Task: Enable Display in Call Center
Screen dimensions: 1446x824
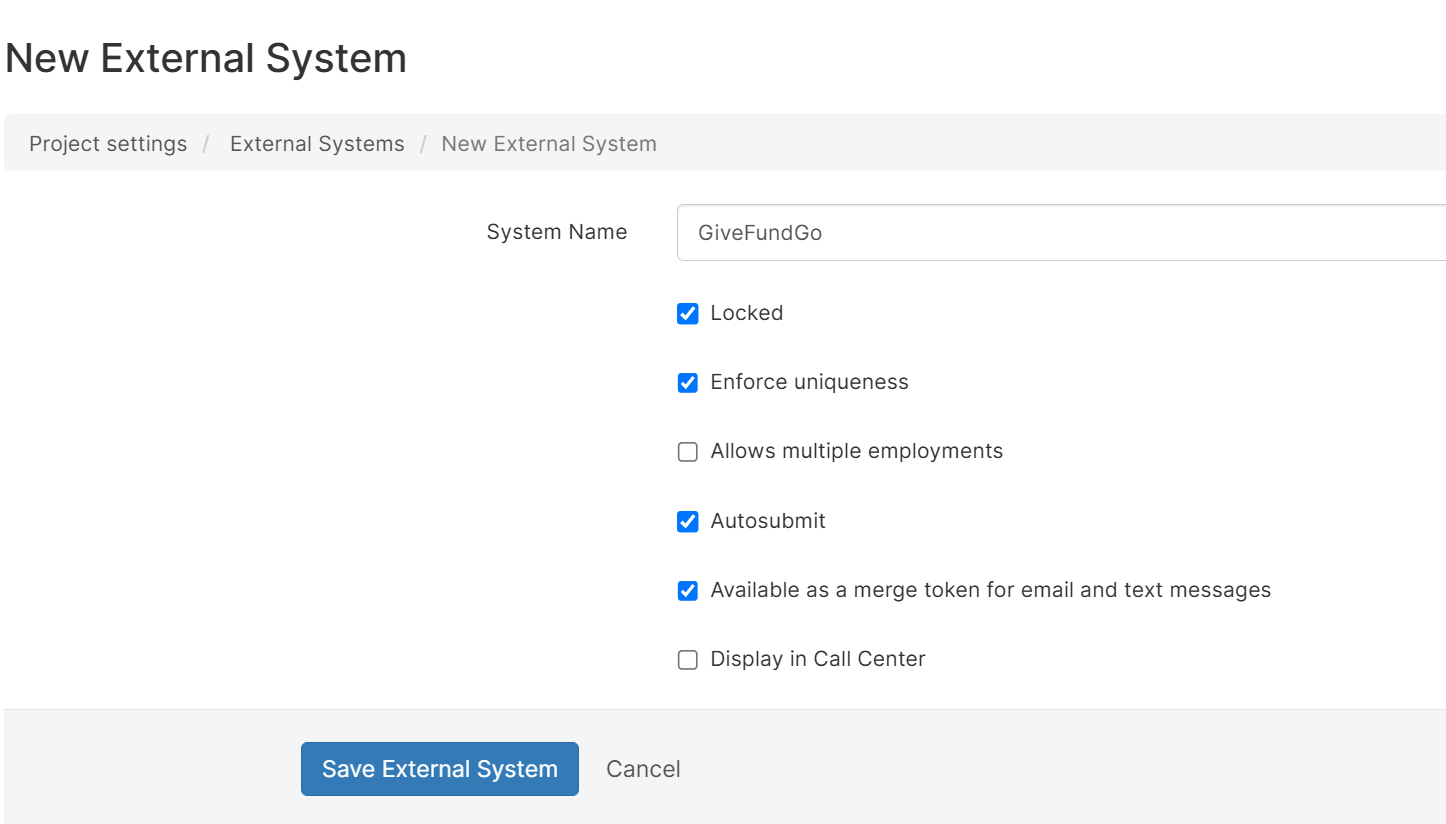Action: 687,659
